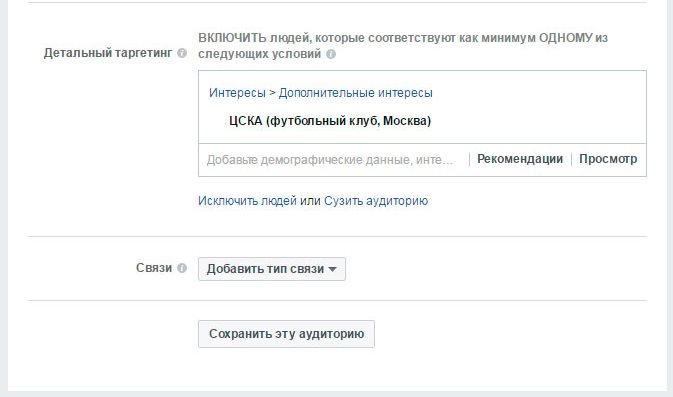Viewport: 673px width, 397px height.
Task: Click info icon beside Детальный таргетинг
Action: pos(182,53)
